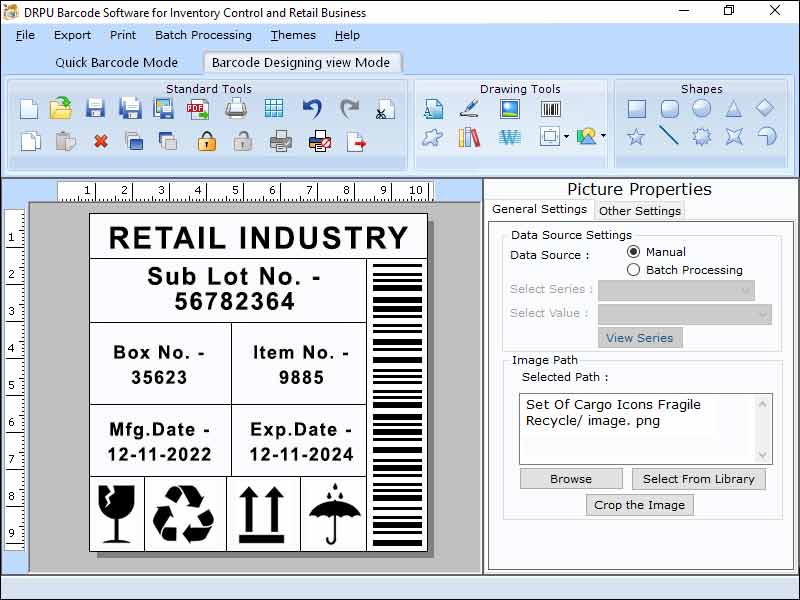Delete selection with the red X icon

click(101, 141)
